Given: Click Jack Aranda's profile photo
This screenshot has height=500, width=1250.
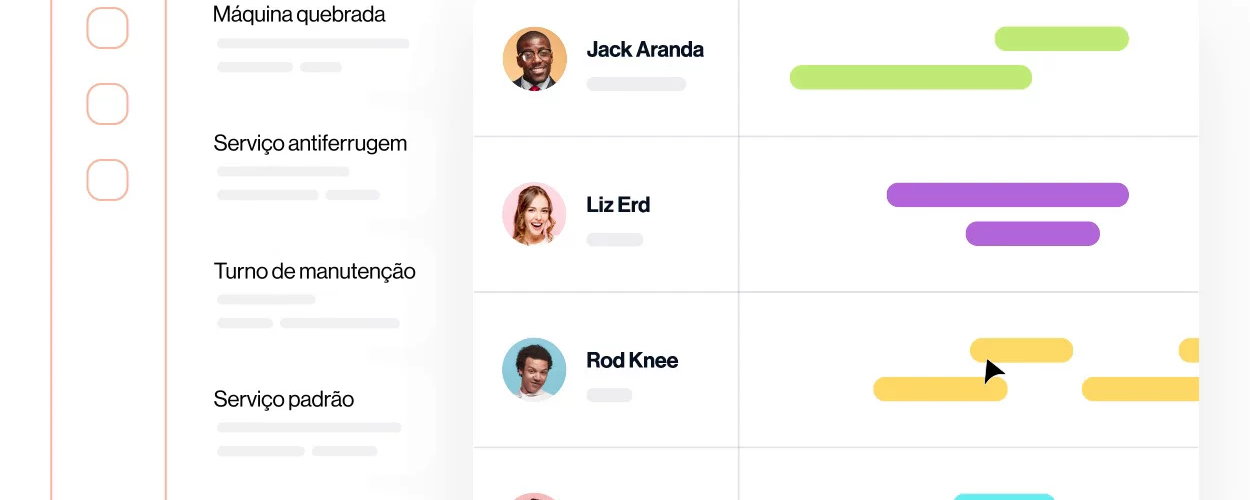Looking at the screenshot, I should point(535,59).
